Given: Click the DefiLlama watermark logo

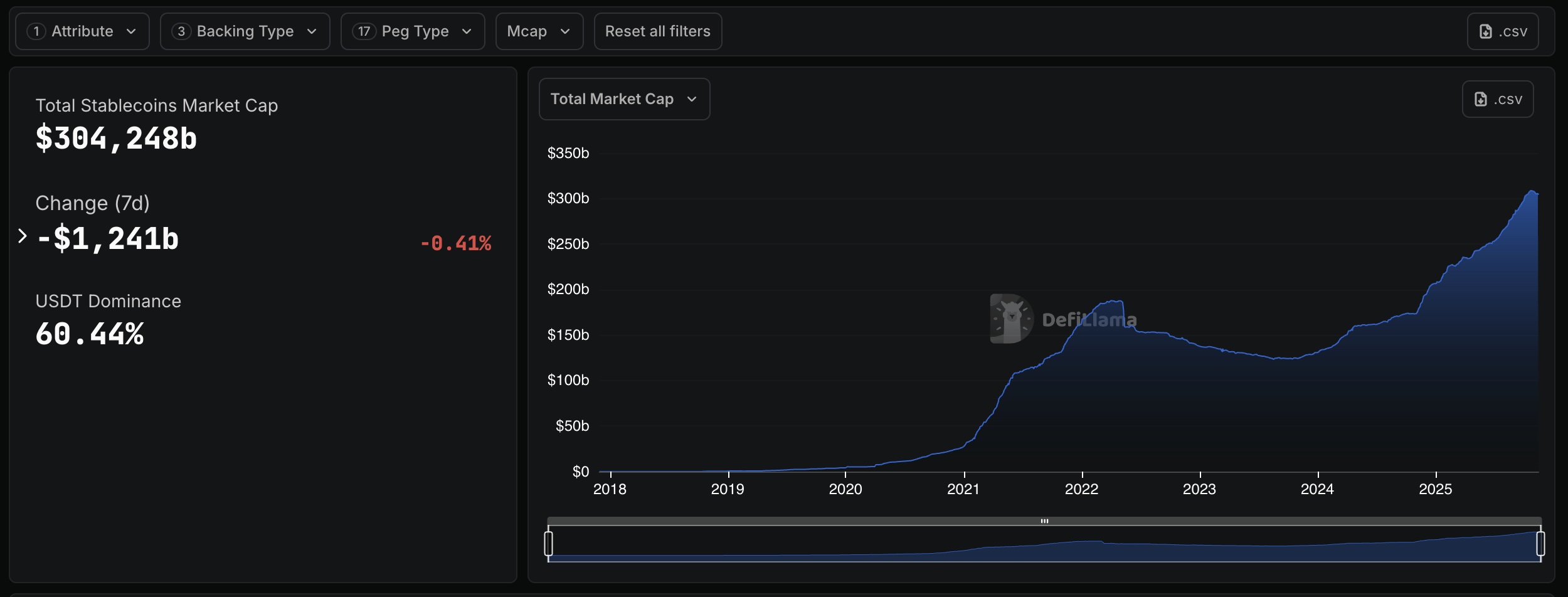Looking at the screenshot, I should [1011, 319].
